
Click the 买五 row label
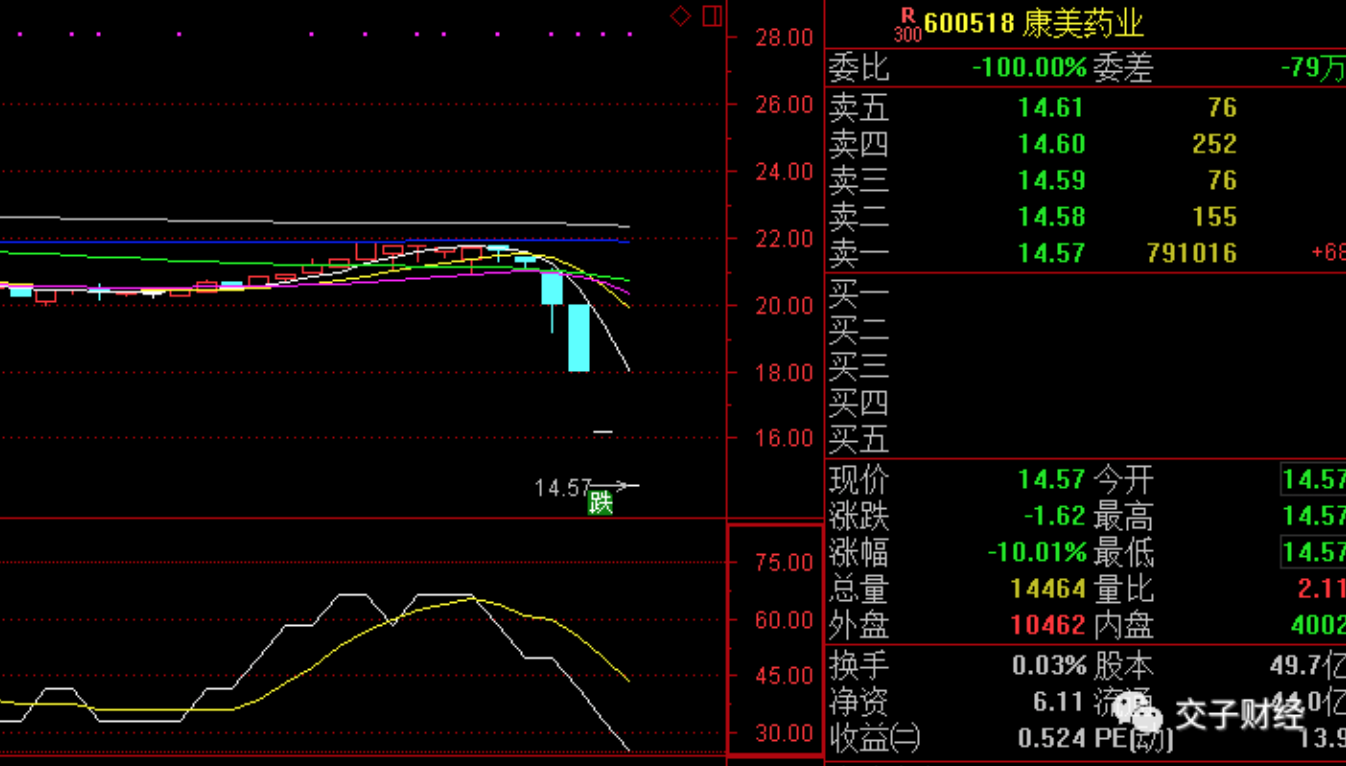click(x=858, y=439)
